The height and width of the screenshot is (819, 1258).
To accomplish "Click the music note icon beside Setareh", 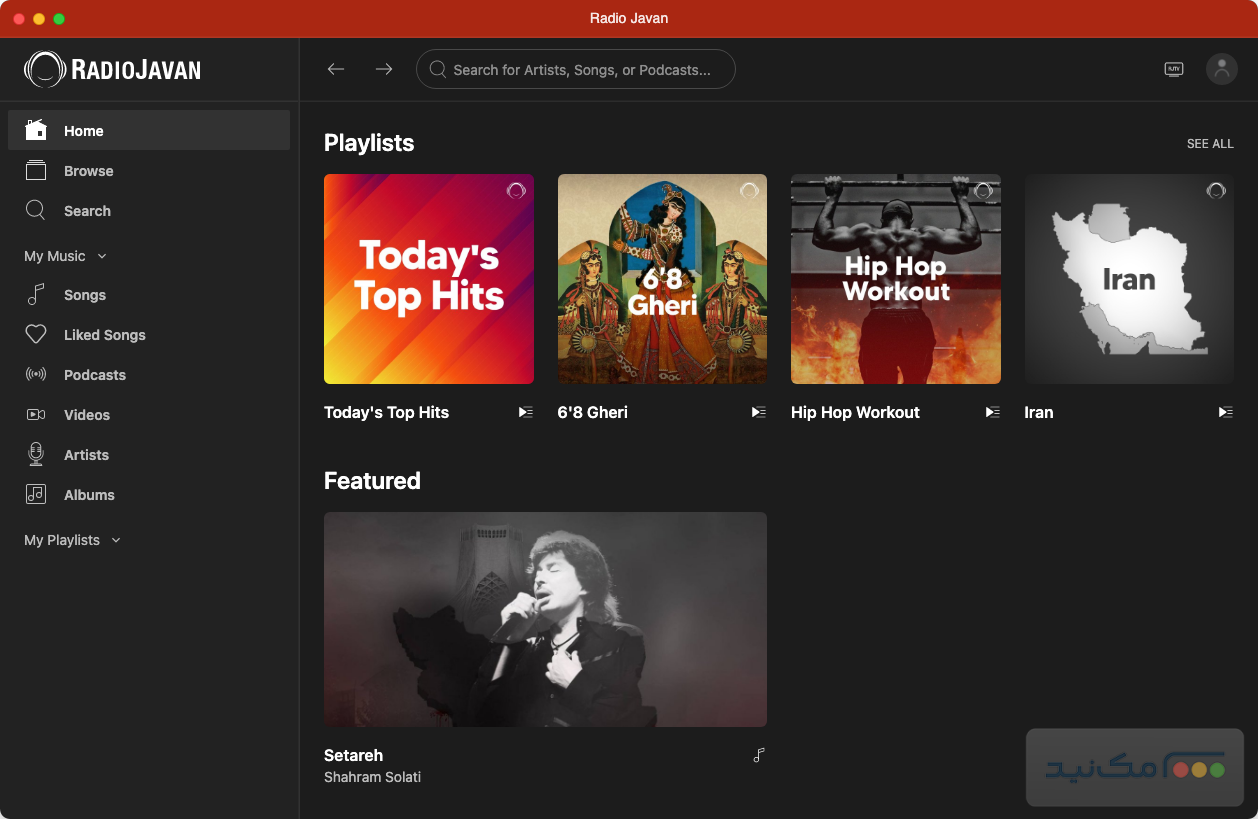I will 759,755.
